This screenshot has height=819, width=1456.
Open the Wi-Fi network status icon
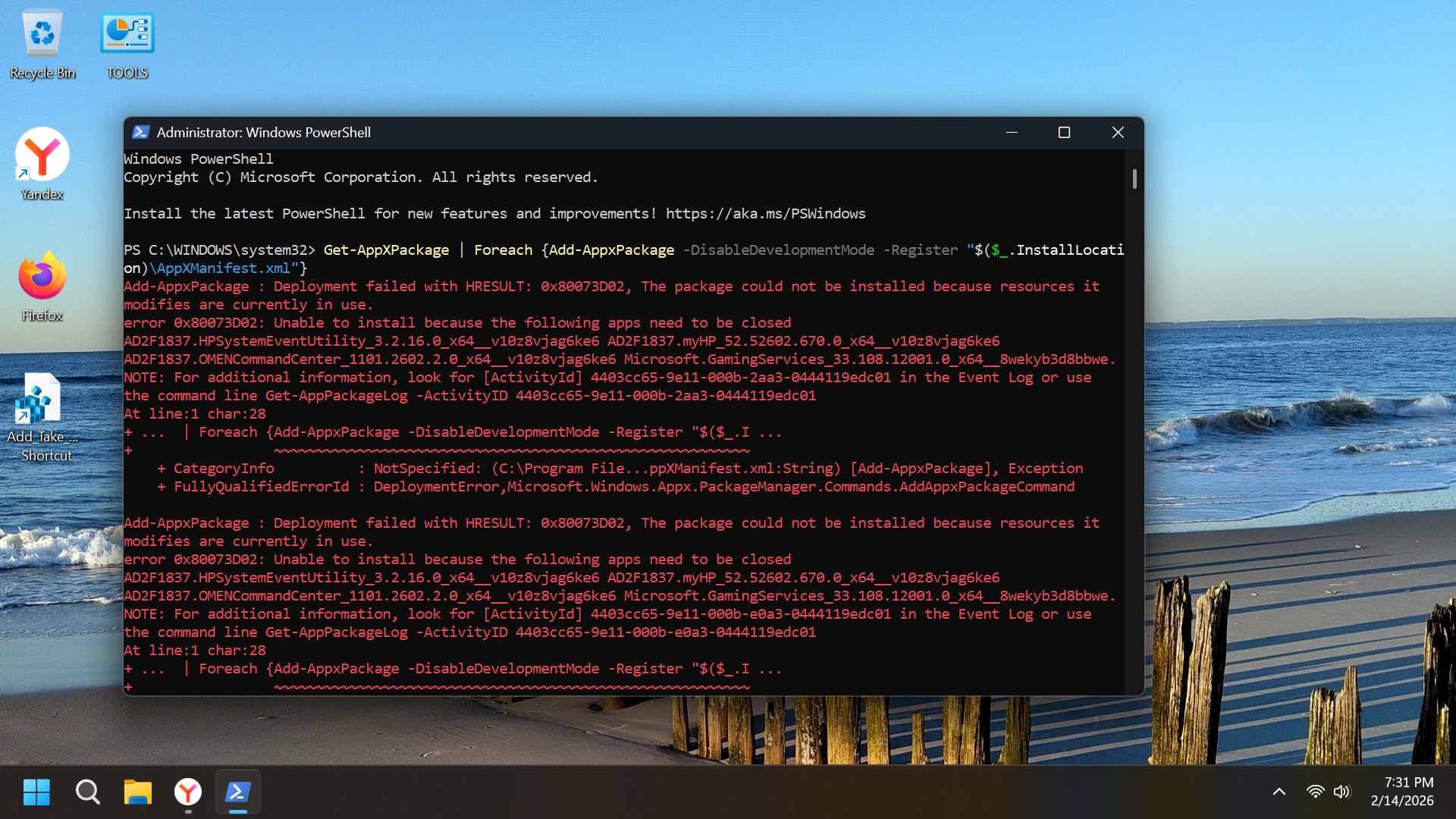[1315, 792]
